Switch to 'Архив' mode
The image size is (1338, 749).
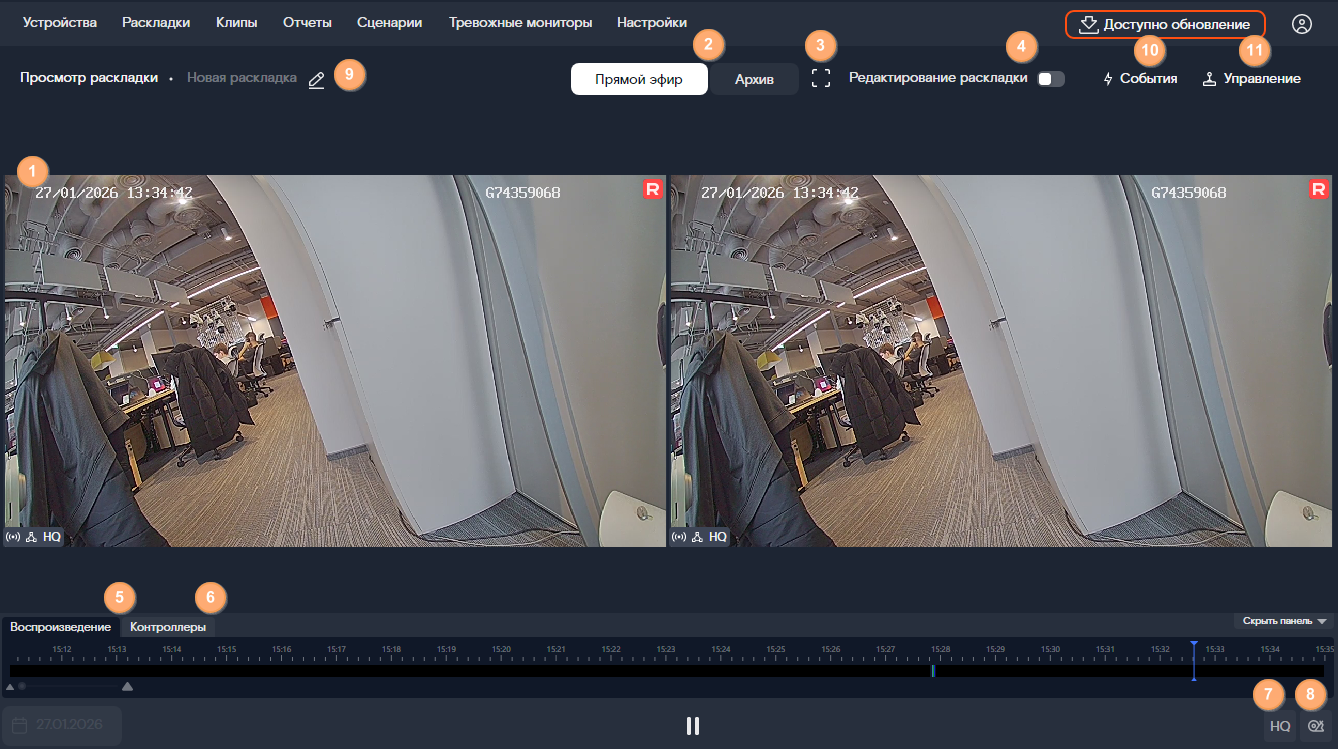tap(754, 79)
